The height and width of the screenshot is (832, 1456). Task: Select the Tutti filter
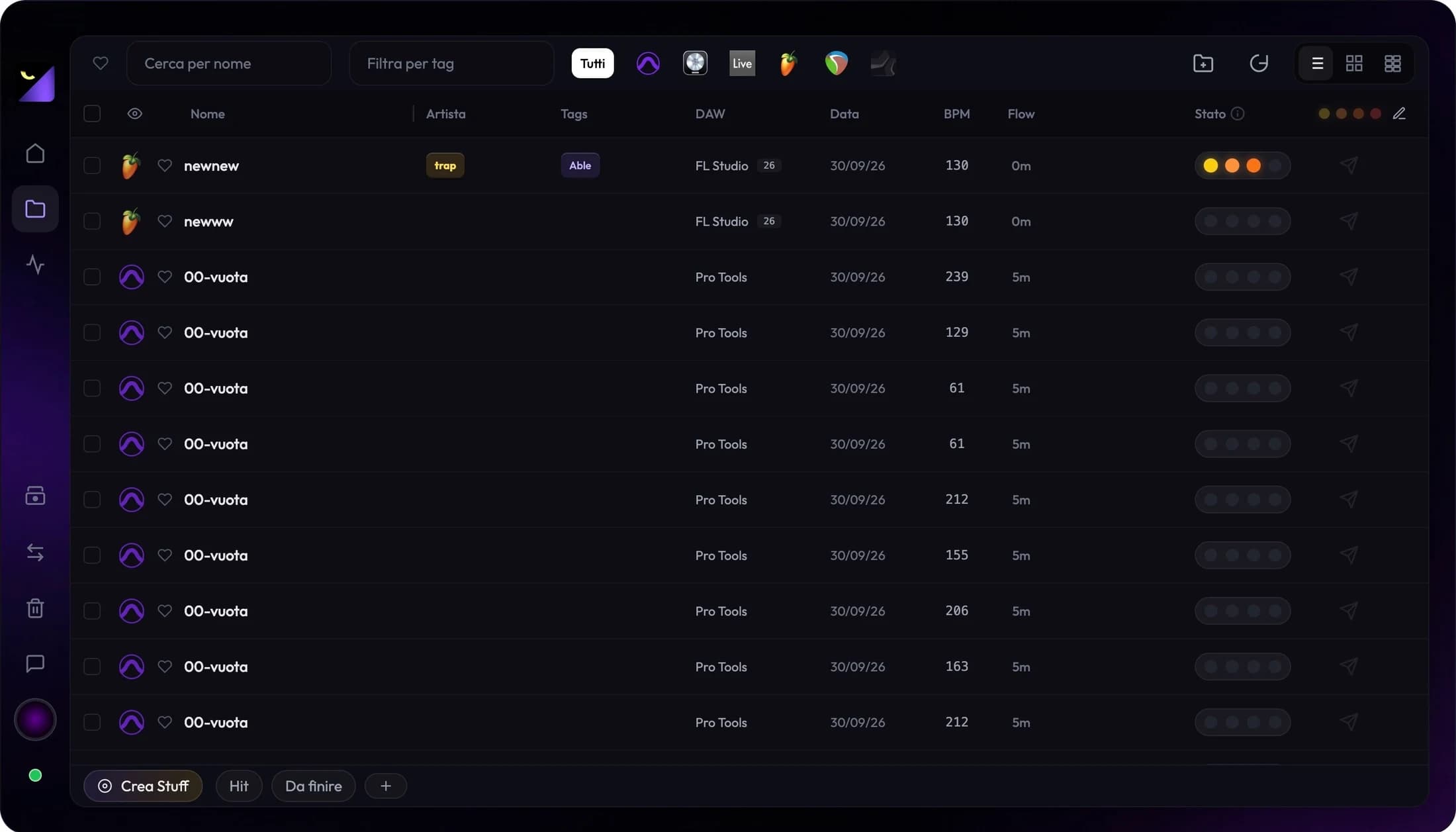pos(592,64)
